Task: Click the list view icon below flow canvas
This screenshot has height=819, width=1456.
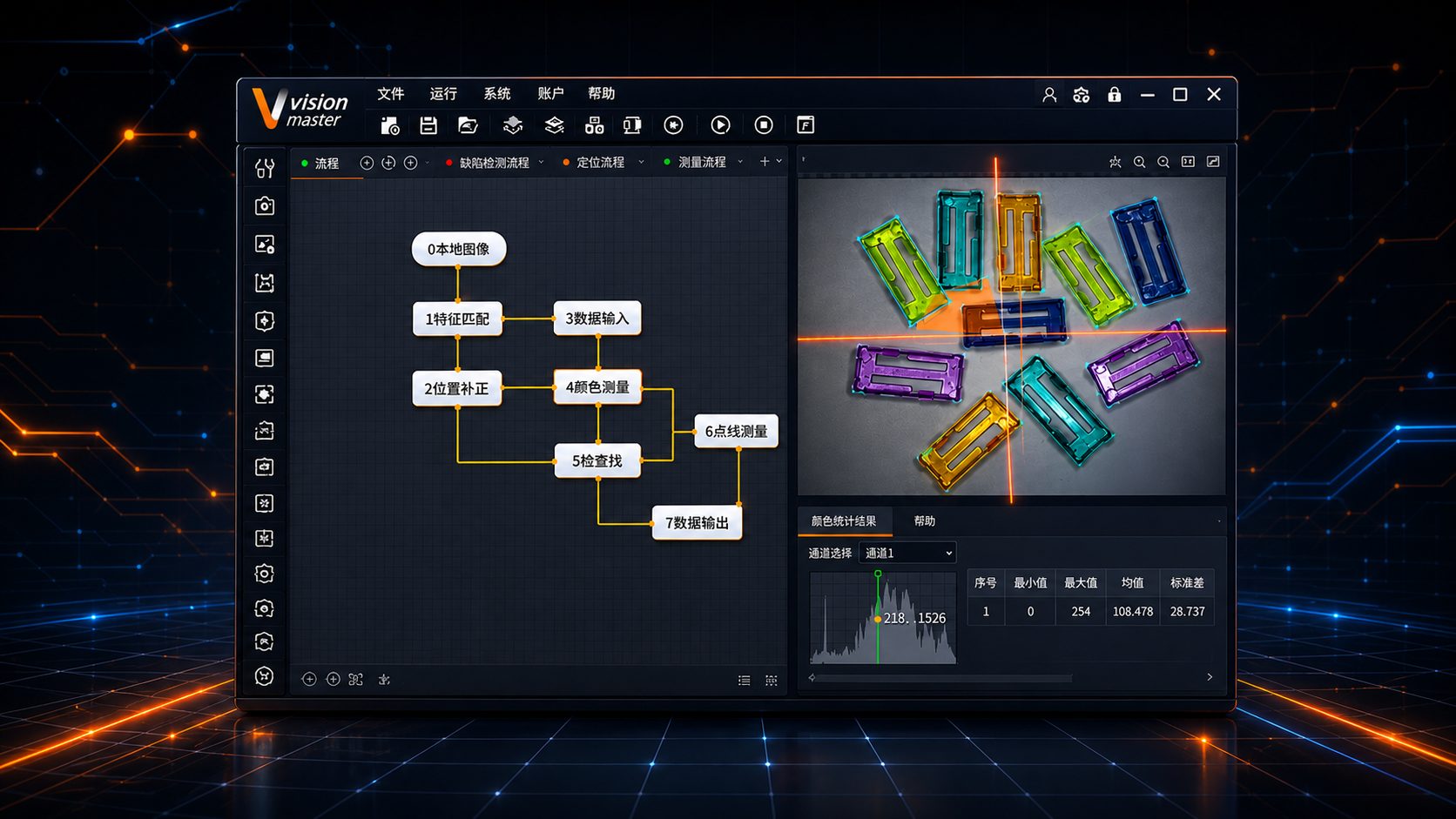Action: pos(745,681)
